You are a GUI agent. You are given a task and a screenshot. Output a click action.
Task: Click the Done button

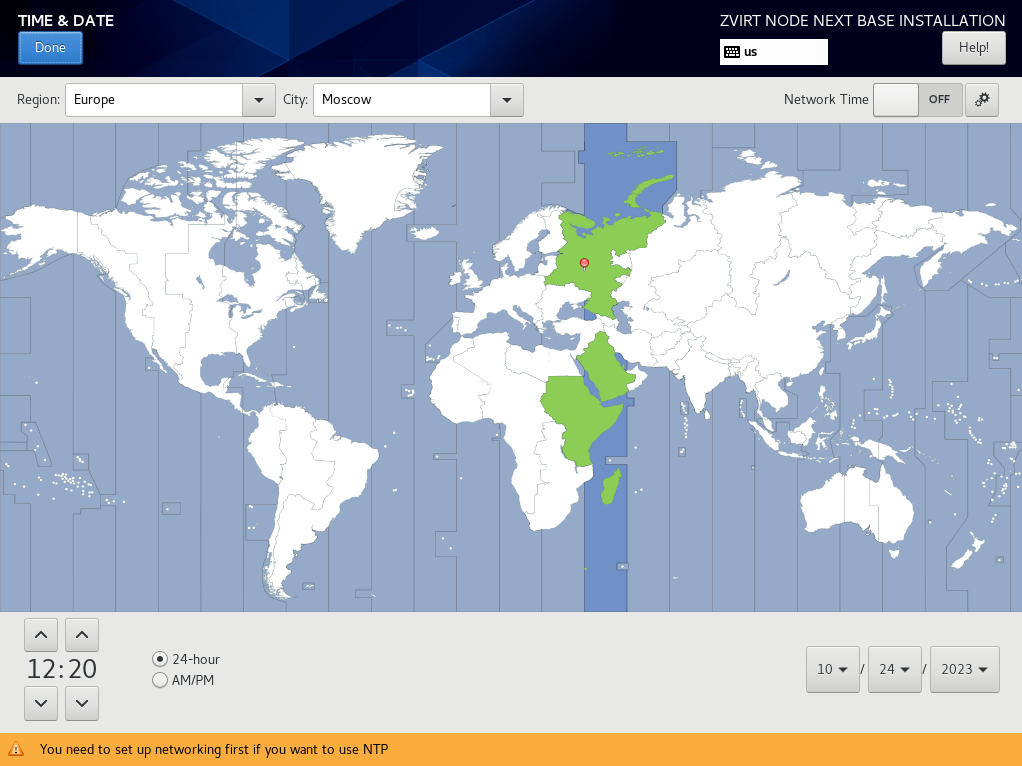click(50, 48)
